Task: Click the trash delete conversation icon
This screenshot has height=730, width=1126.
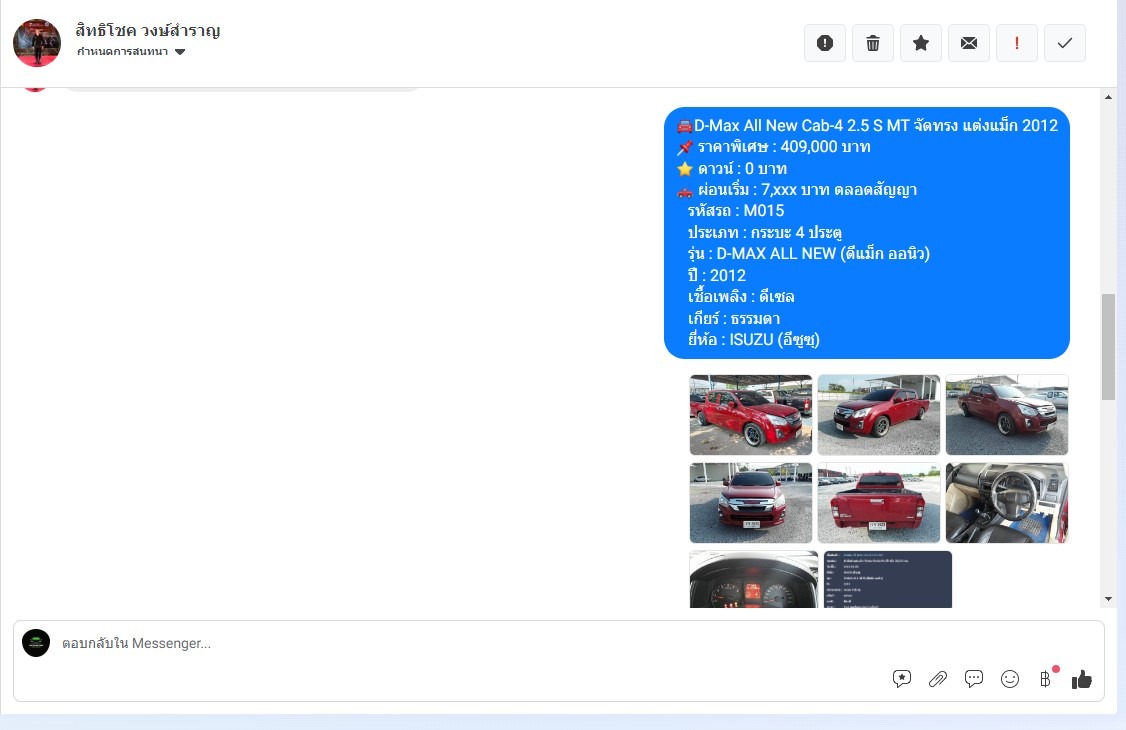Action: tap(873, 43)
